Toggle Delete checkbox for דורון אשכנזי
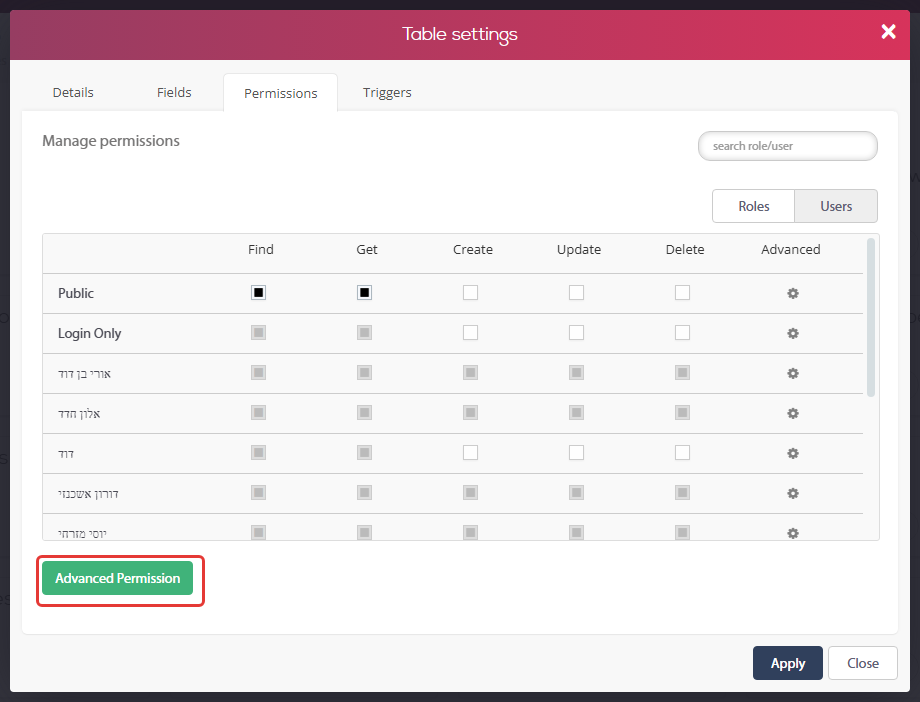This screenshot has width=920, height=702. tap(682, 492)
